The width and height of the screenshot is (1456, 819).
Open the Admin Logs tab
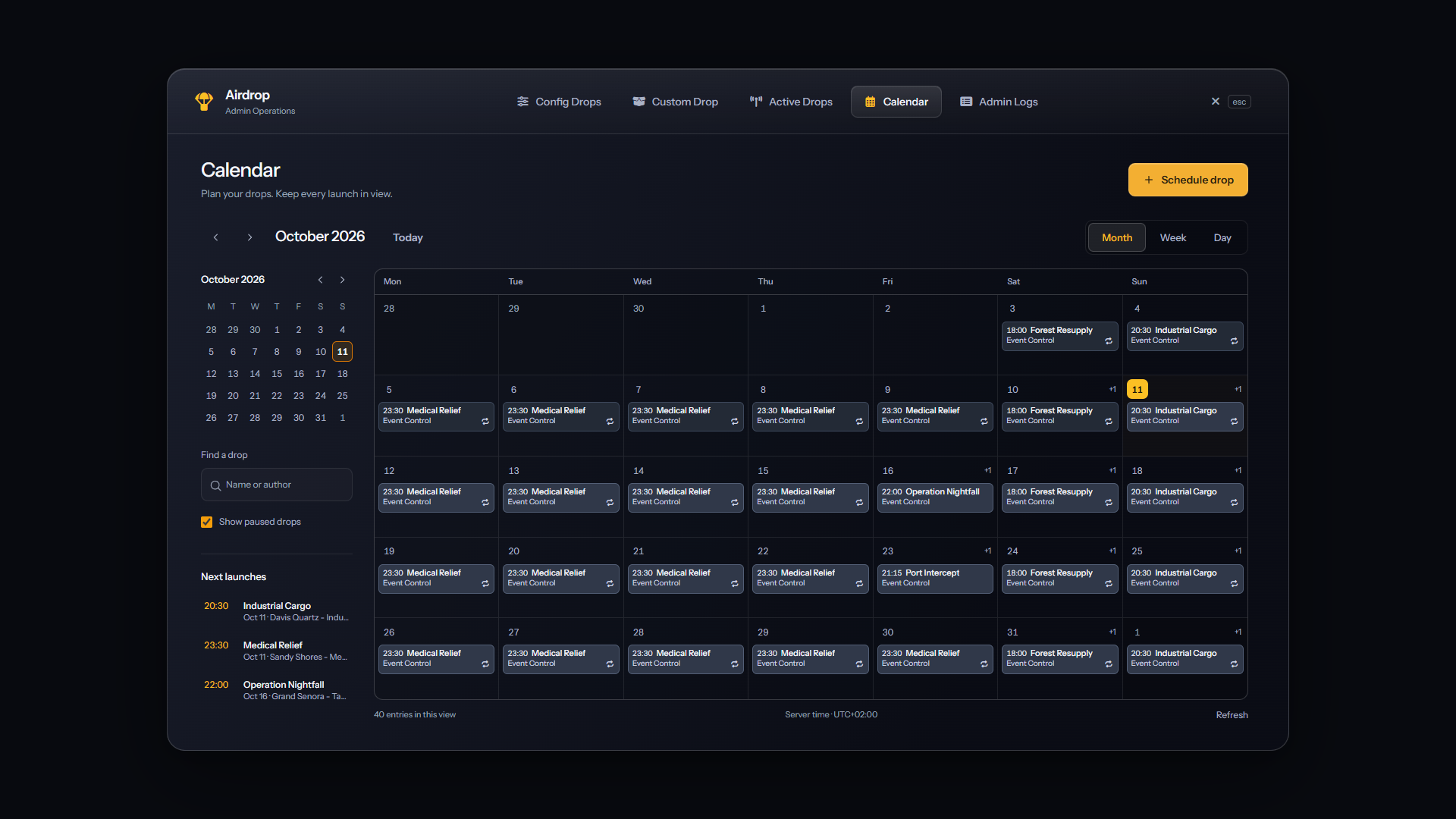click(x=999, y=102)
